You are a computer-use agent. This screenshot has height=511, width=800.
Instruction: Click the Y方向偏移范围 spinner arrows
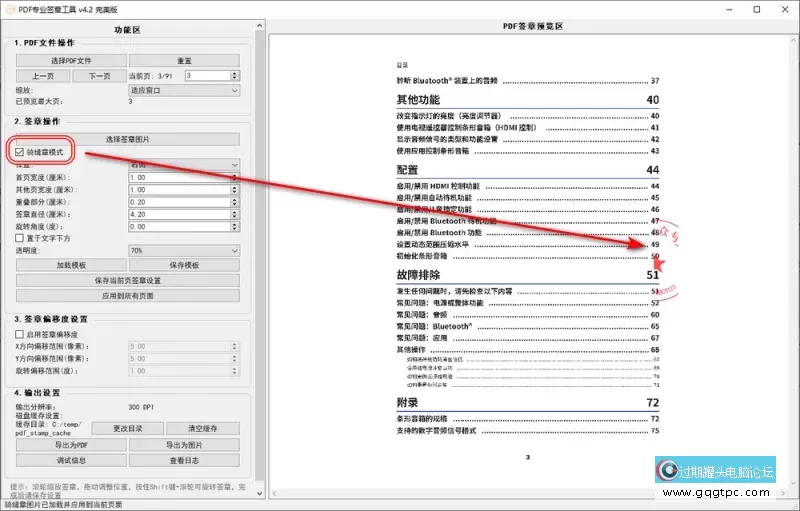[235, 359]
